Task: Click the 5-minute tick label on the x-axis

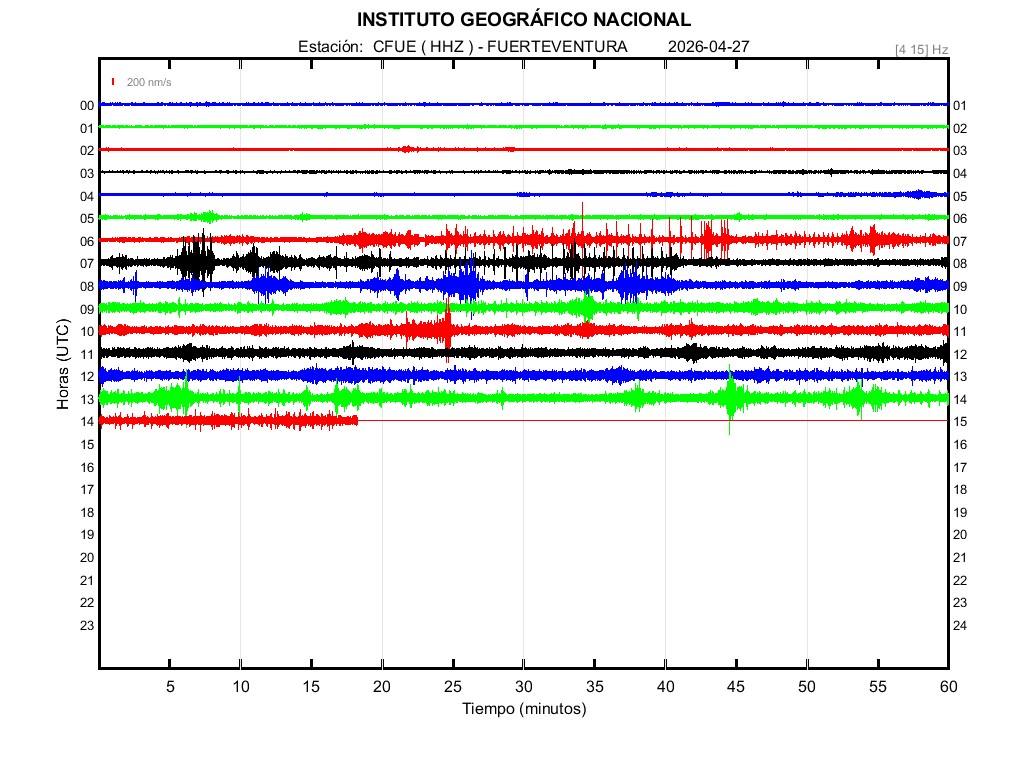Action: 170,686
